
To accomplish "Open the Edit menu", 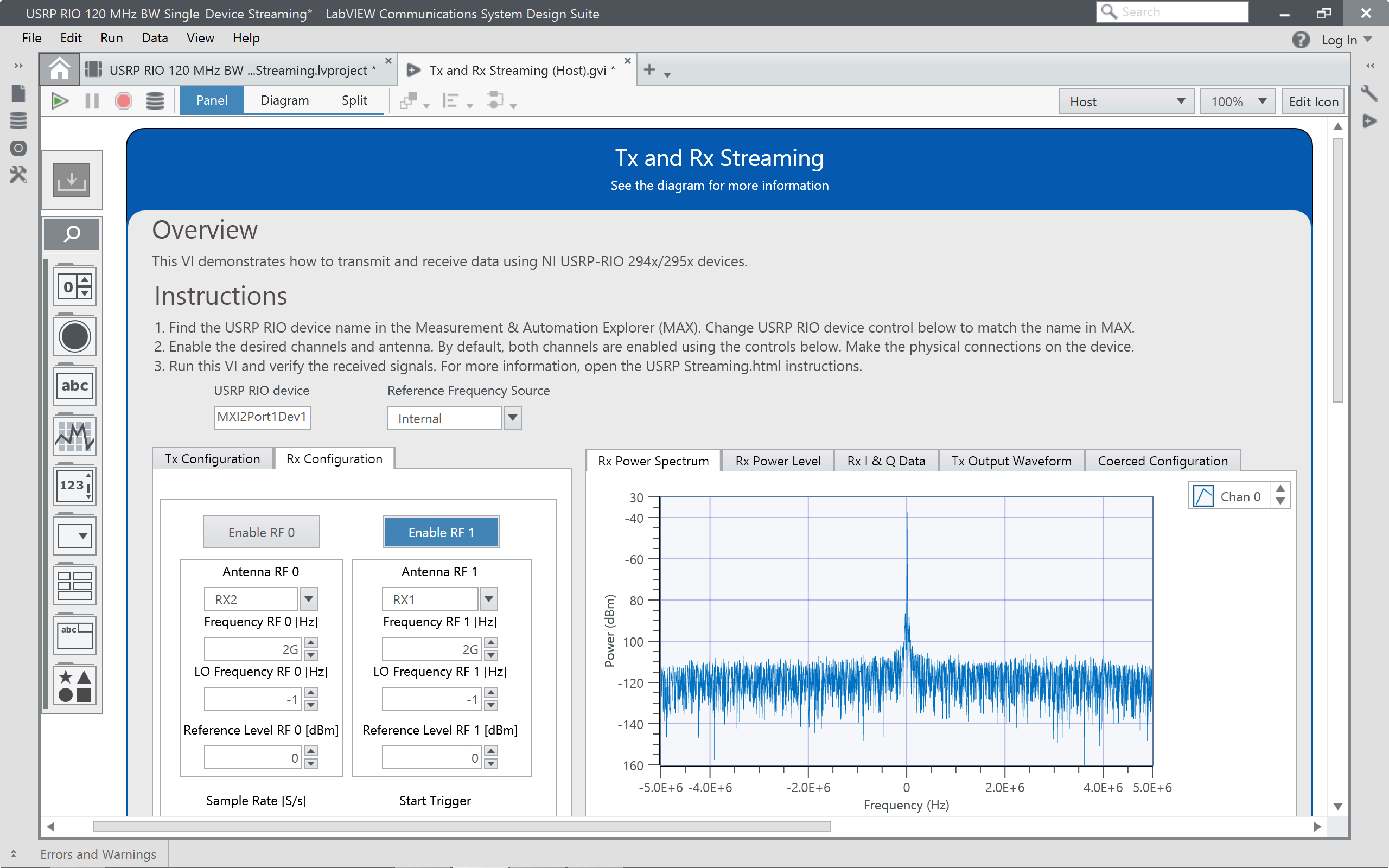I will coord(71,38).
